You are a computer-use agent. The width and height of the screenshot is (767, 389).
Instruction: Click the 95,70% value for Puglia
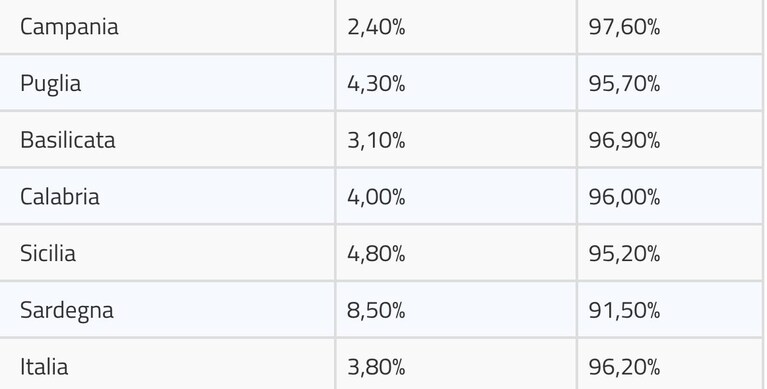pyautogui.click(x=624, y=84)
